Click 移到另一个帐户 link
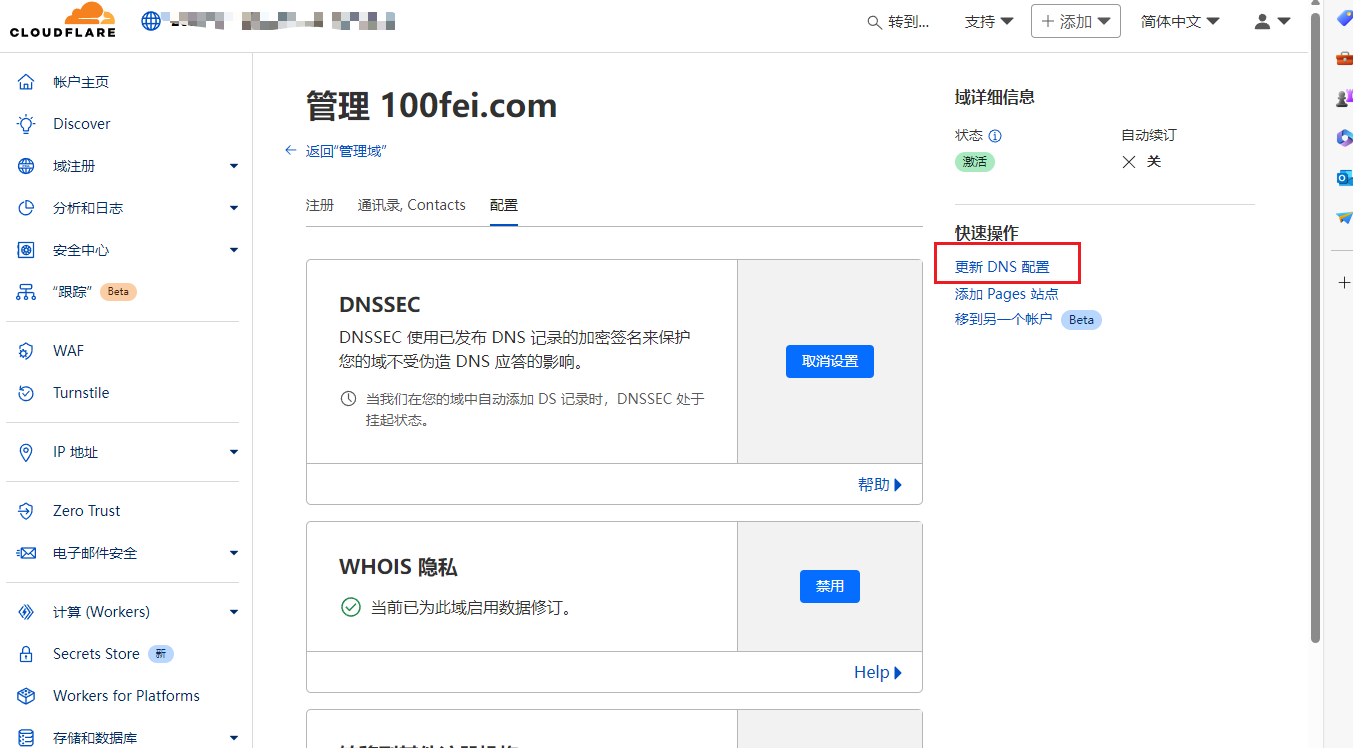This screenshot has width=1353, height=748. click(1004, 319)
